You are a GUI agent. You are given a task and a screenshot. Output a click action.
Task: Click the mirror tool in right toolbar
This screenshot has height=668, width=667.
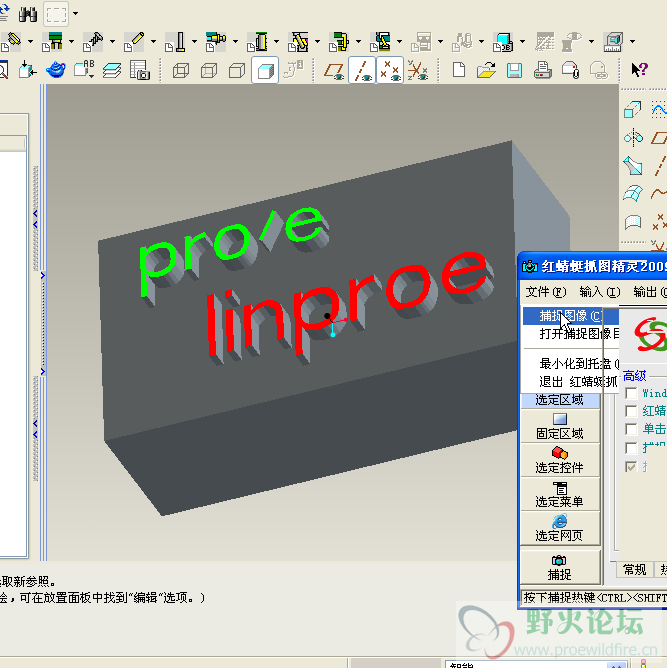pos(633,138)
